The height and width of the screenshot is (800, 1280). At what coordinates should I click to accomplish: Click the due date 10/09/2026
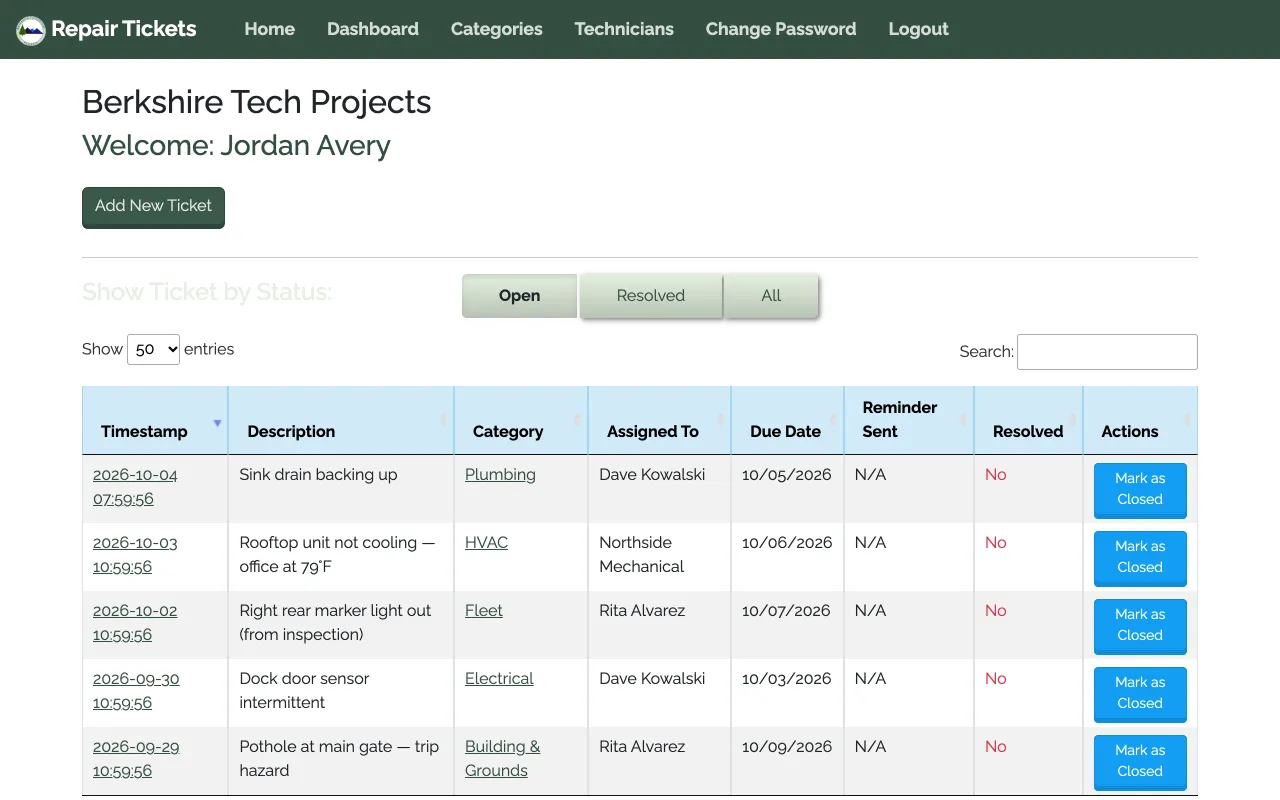click(787, 747)
